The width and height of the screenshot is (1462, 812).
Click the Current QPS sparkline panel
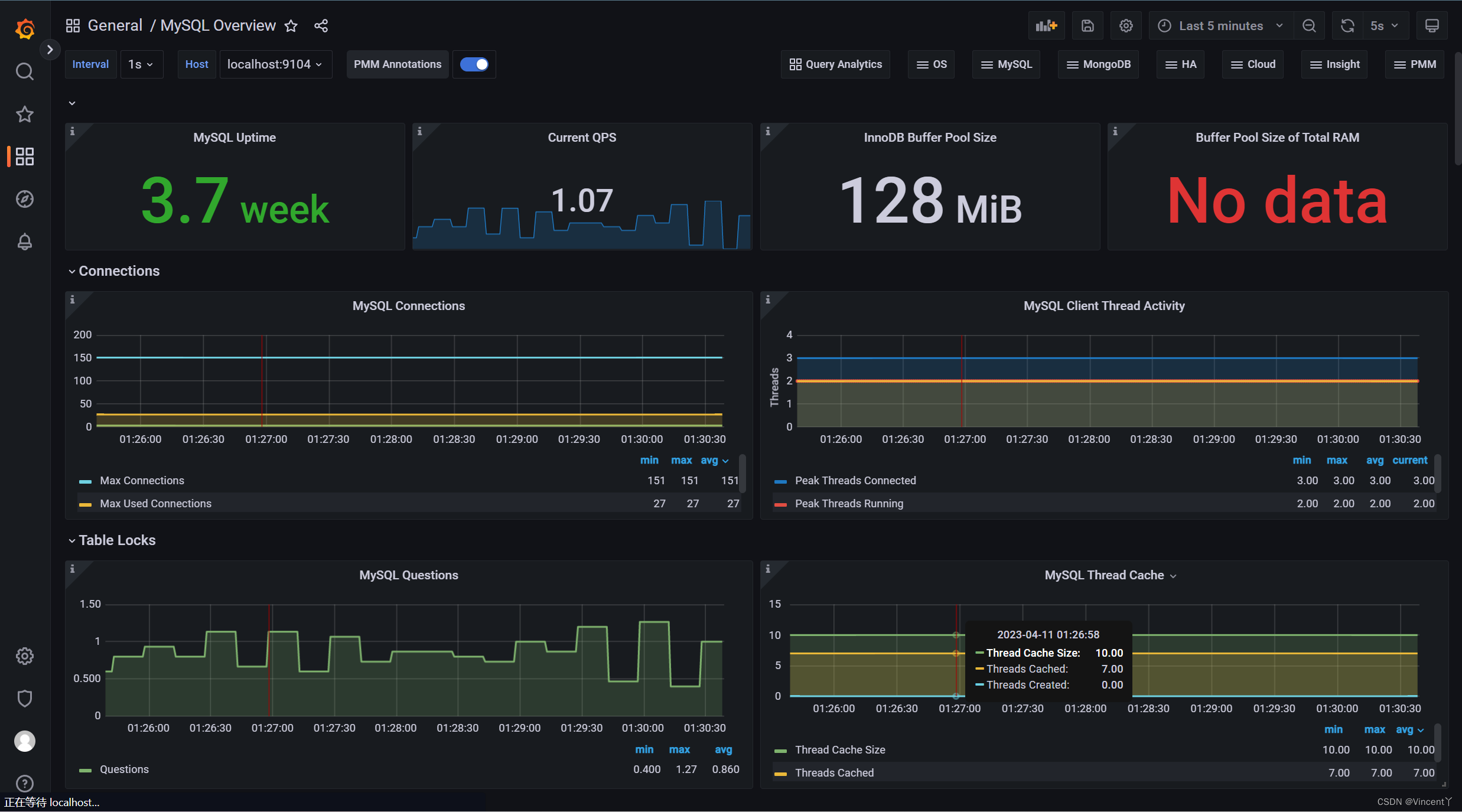click(582, 187)
